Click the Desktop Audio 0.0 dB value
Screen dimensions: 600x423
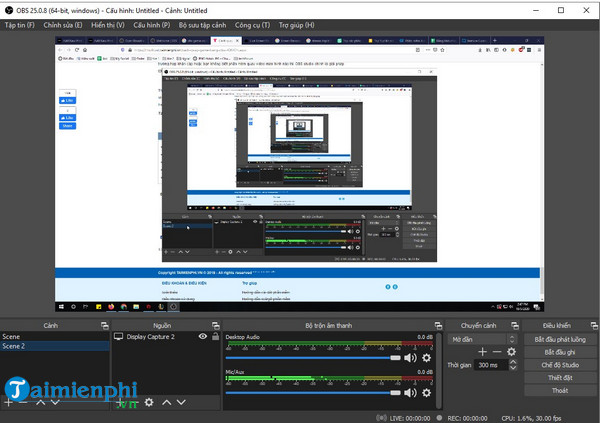pyautogui.click(x=425, y=337)
